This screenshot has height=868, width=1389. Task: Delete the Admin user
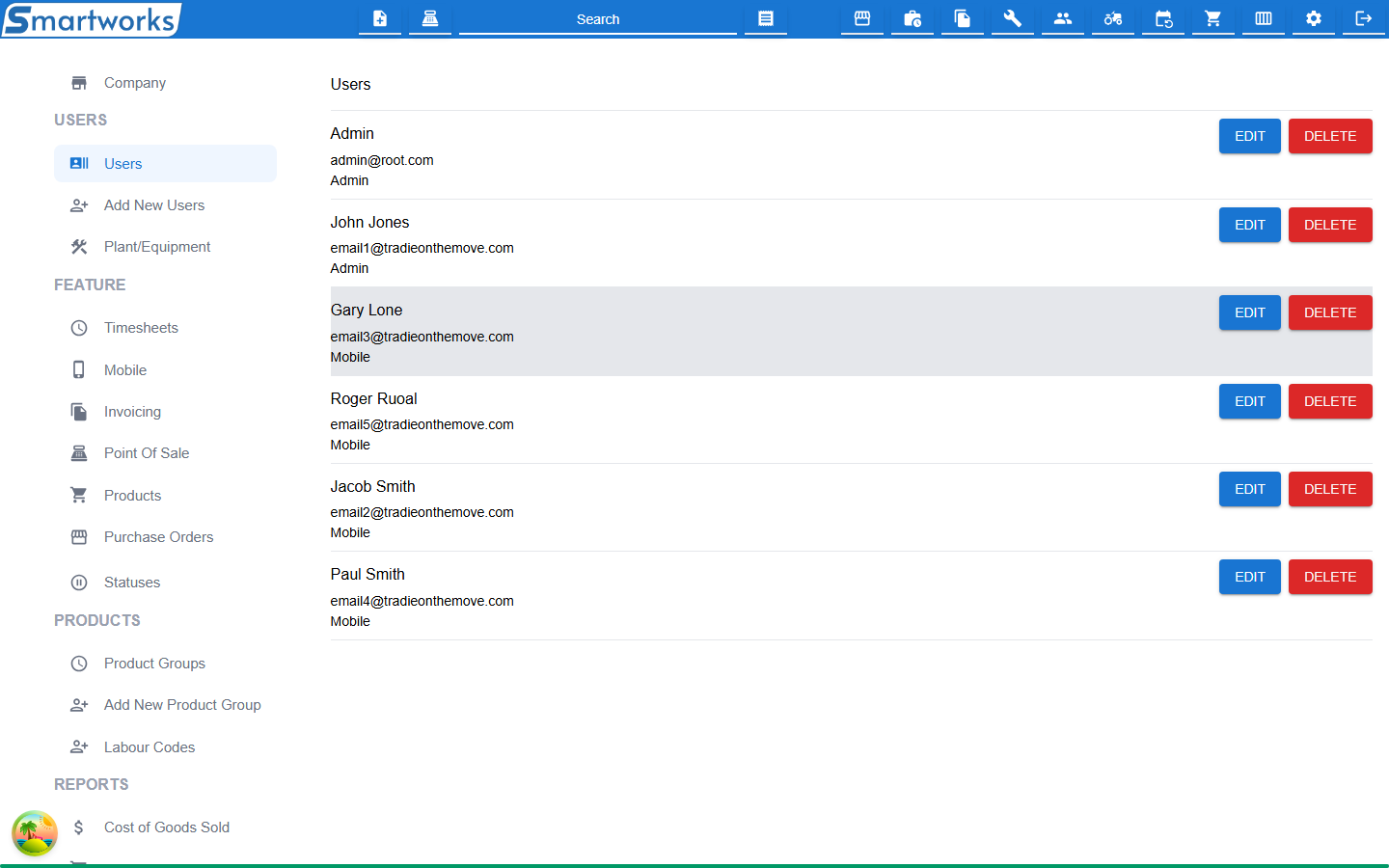(1330, 136)
